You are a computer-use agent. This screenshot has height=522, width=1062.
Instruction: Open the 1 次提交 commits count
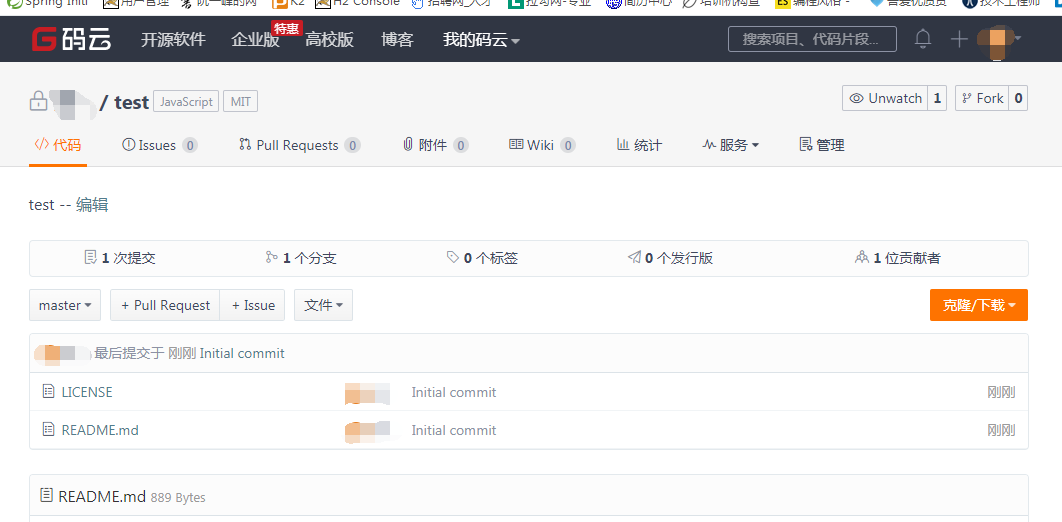120,258
